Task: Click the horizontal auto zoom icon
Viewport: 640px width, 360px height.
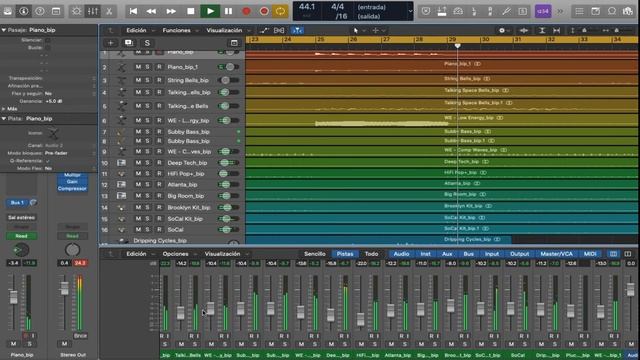Action: [556, 30]
